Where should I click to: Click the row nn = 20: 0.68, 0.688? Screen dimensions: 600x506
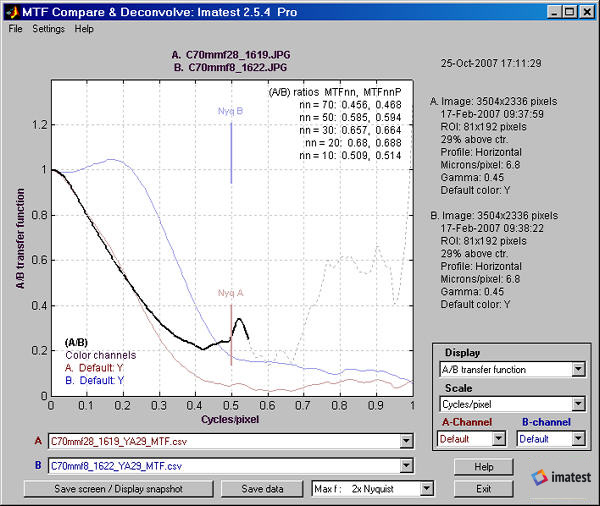pyautogui.click(x=353, y=143)
